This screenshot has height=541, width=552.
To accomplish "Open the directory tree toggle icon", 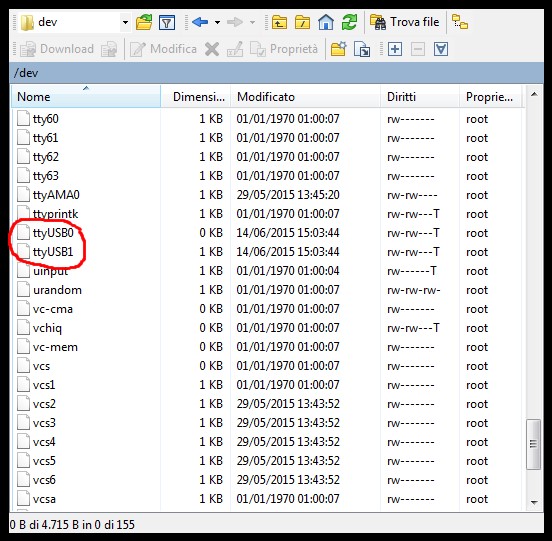I will tap(460, 22).
